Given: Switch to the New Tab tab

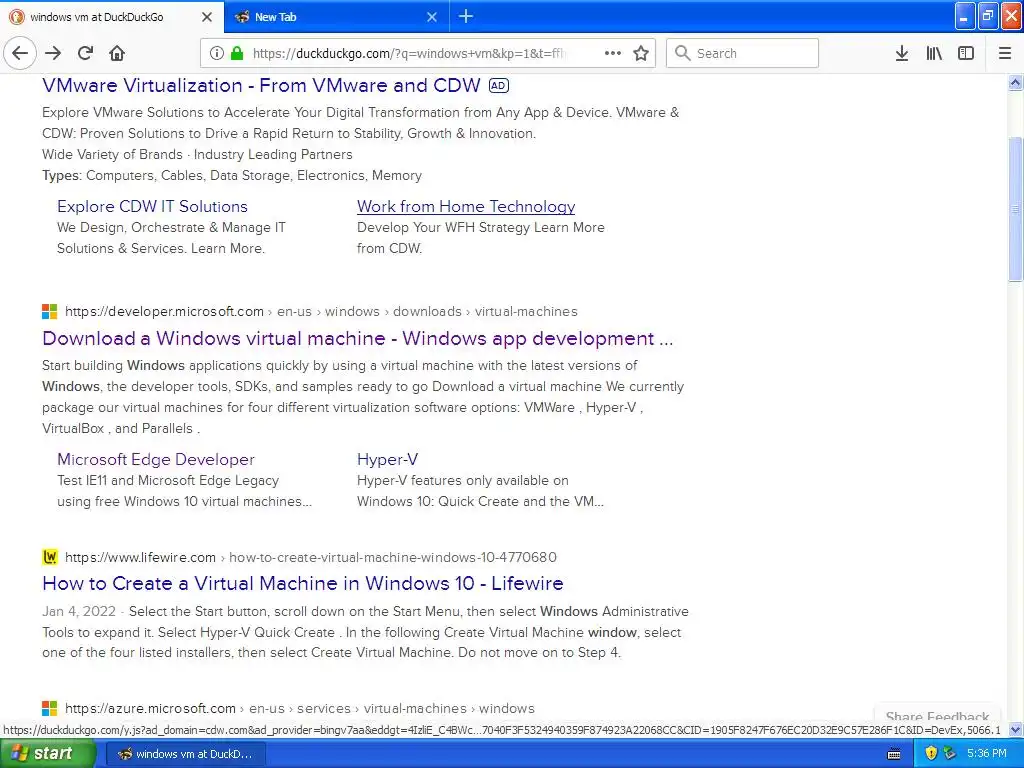Looking at the screenshot, I should point(336,17).
